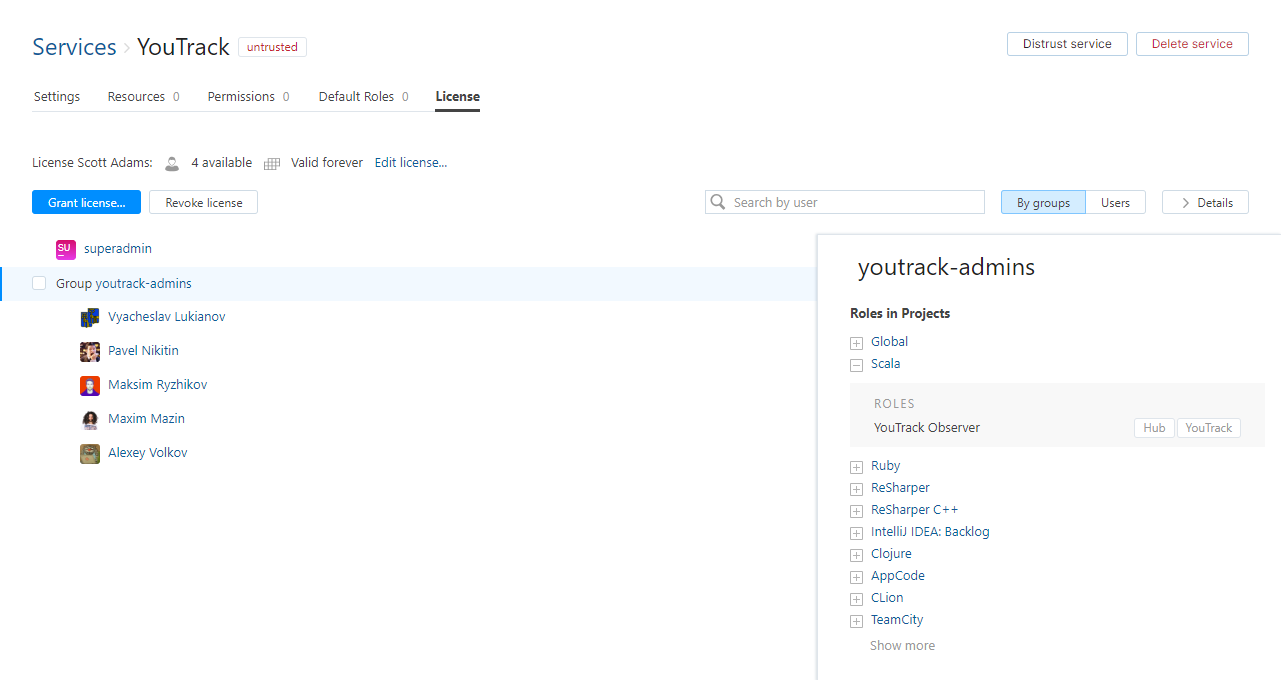This screenshot has height=680, width=1281.
Task: Open the Edit license link
Action: (x=411, y=162)
